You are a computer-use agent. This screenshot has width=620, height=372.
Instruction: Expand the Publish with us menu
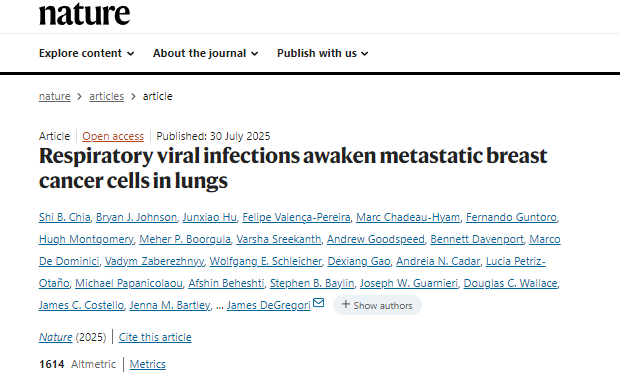click(323, 53)
